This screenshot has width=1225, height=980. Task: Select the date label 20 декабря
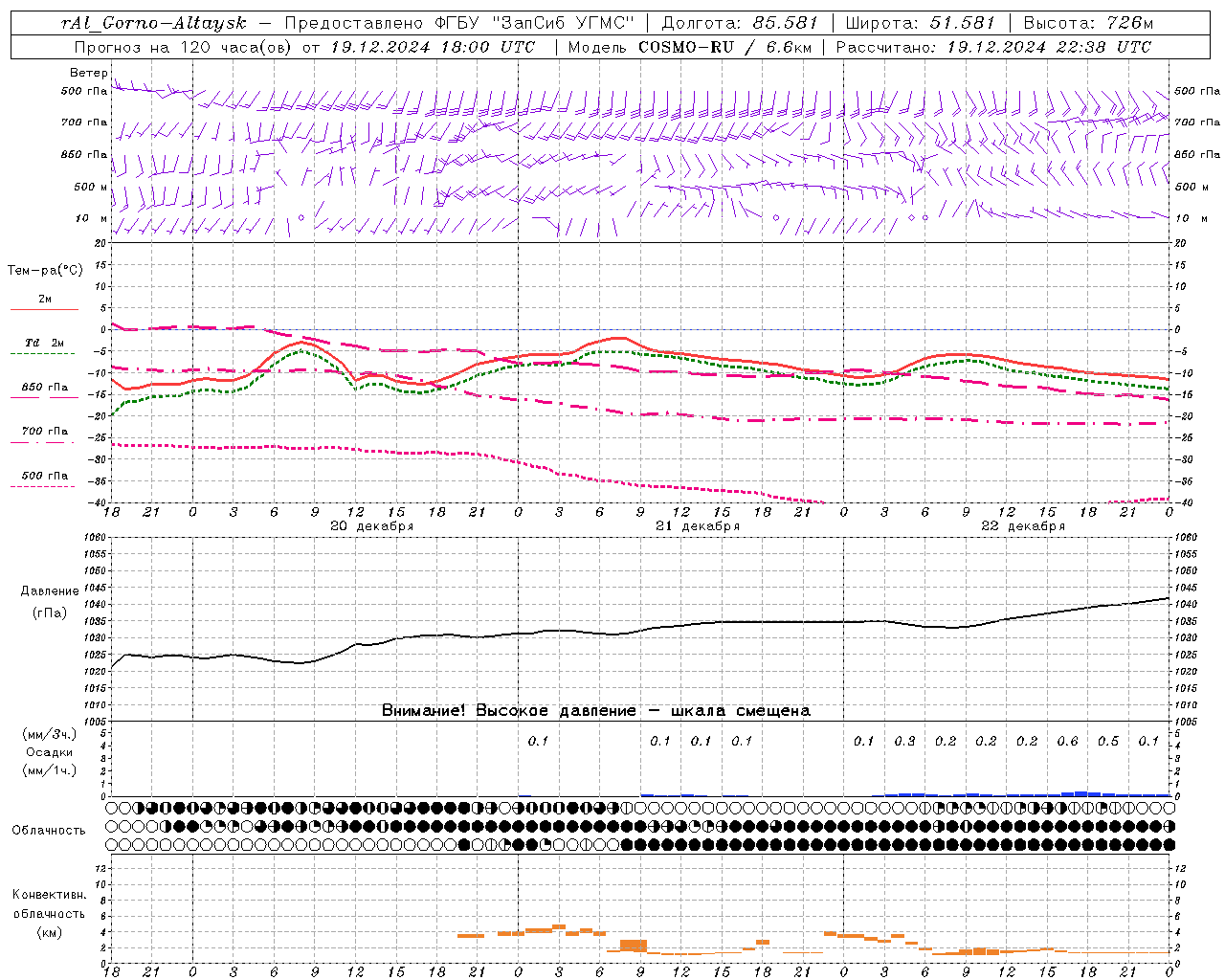coord(372,526)
